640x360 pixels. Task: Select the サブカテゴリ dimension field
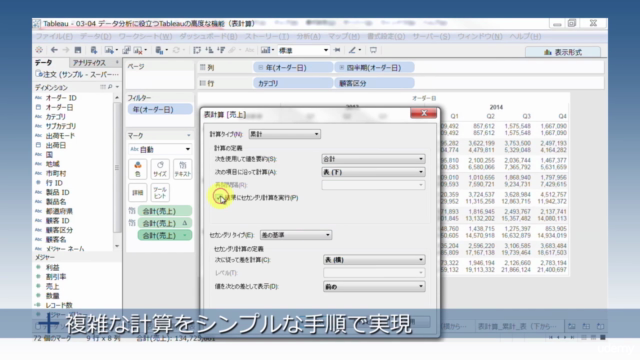[x=61, y=126]
